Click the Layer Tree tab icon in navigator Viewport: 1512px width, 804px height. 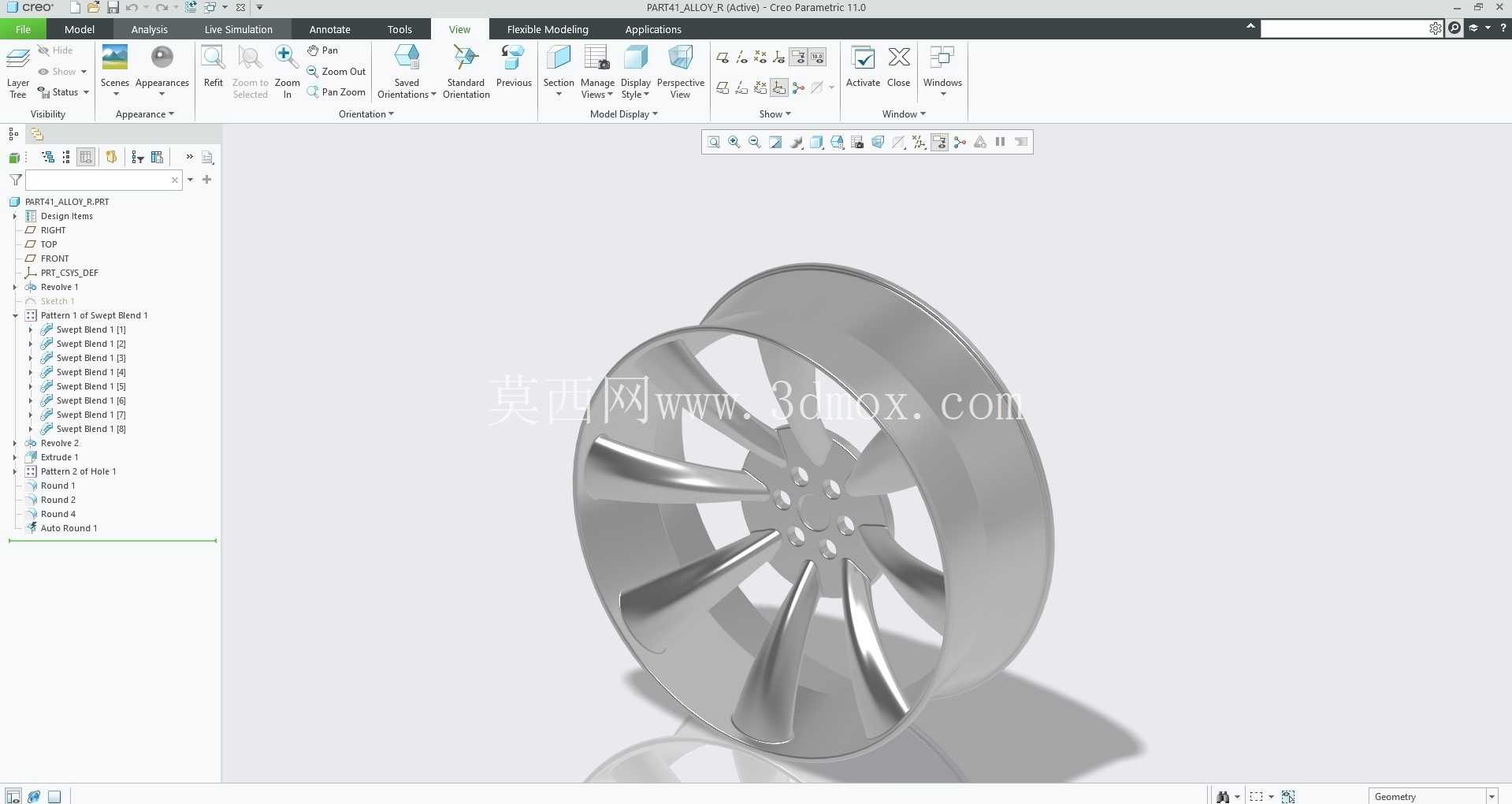(36, 134)
